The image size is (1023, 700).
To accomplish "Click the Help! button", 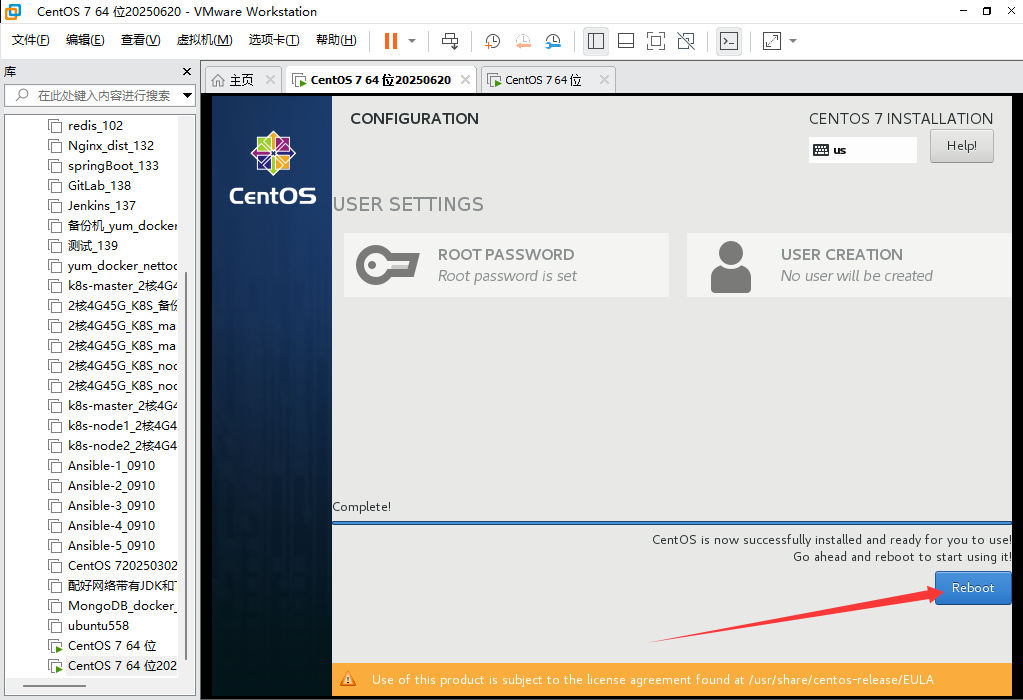I will (961, 146).
